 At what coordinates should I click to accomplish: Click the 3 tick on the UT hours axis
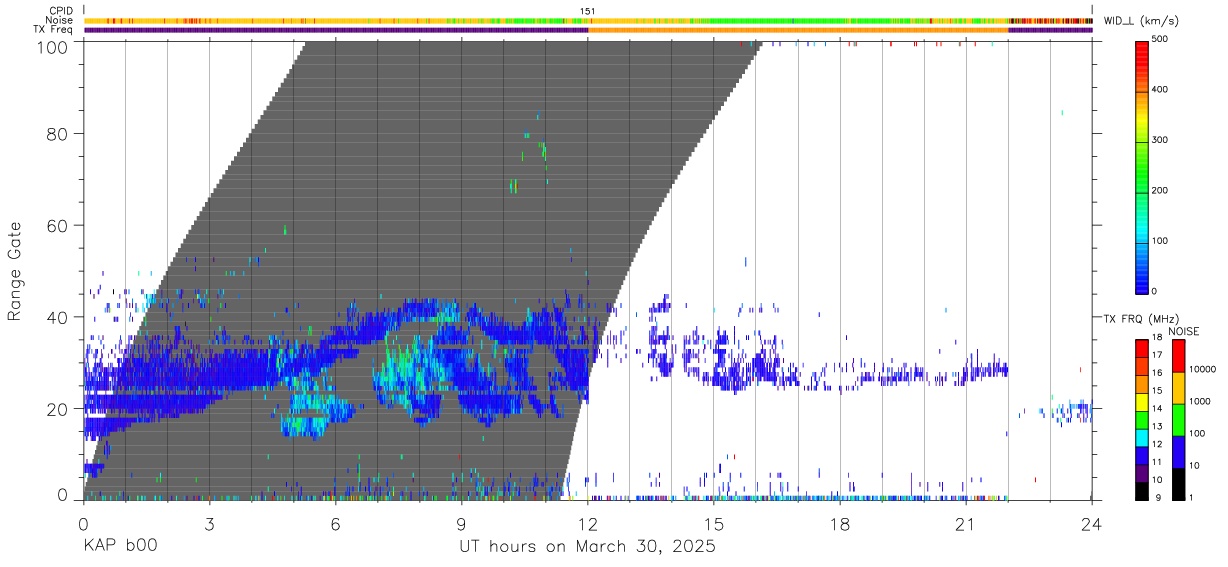209,523
